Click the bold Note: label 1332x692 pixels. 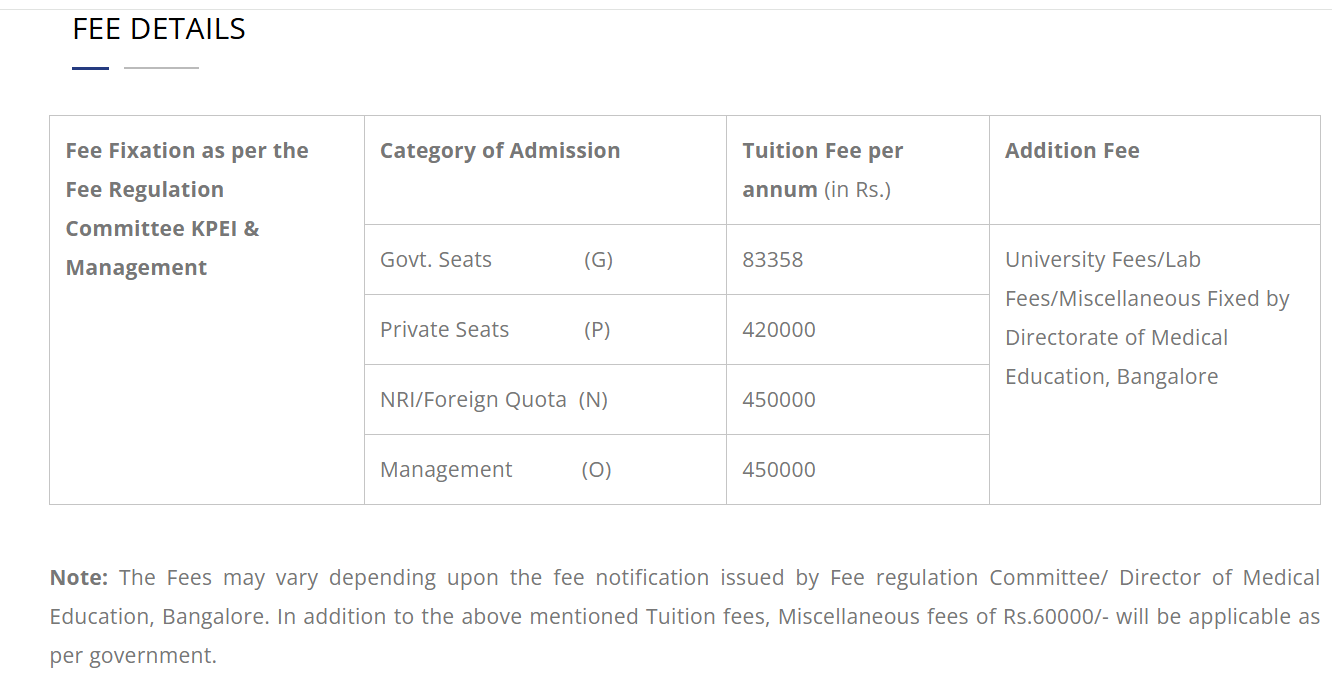(x=78, y=578)
